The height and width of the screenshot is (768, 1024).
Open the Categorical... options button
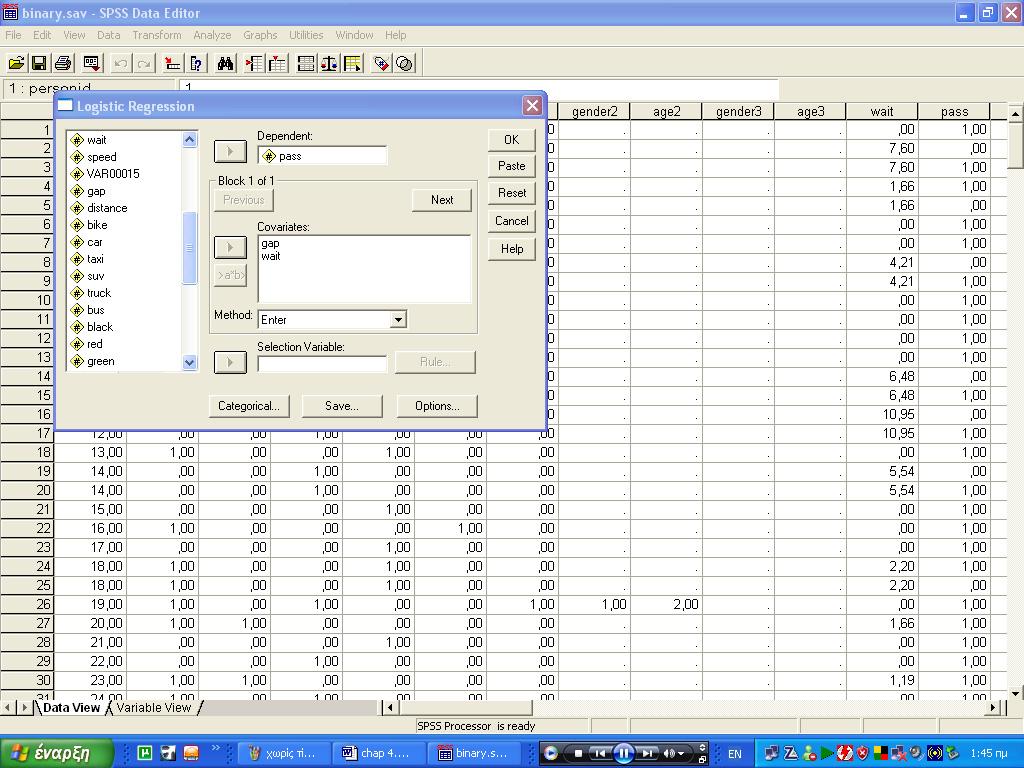(249, 406)
